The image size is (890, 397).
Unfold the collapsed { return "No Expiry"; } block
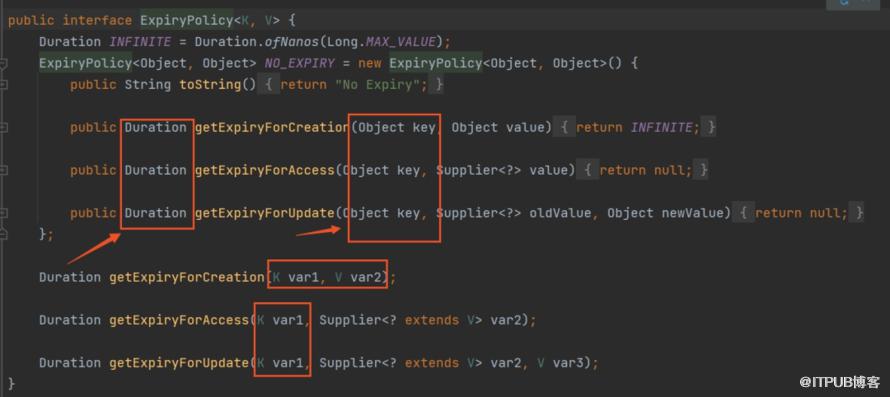click(351, 85)
